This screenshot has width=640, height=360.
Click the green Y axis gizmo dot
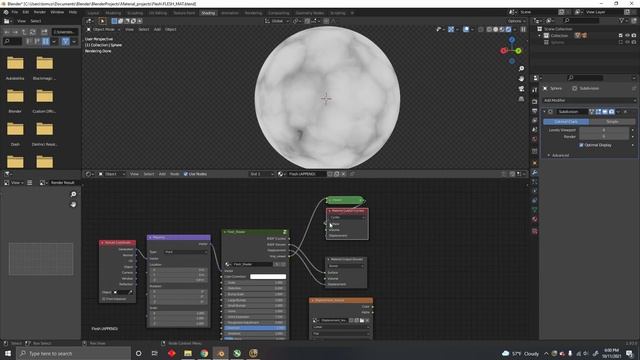click(x=518, y=51)
